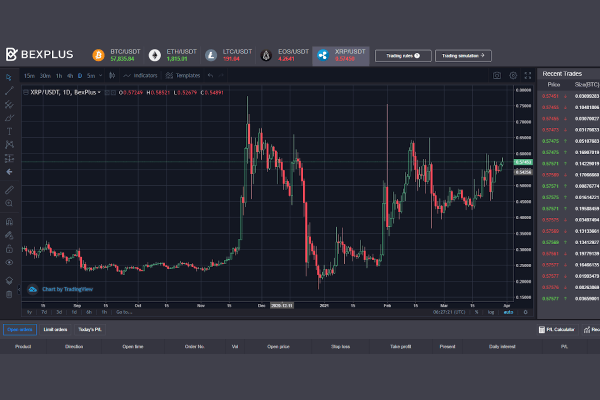Select the 5m timeframe

[91, 76]
